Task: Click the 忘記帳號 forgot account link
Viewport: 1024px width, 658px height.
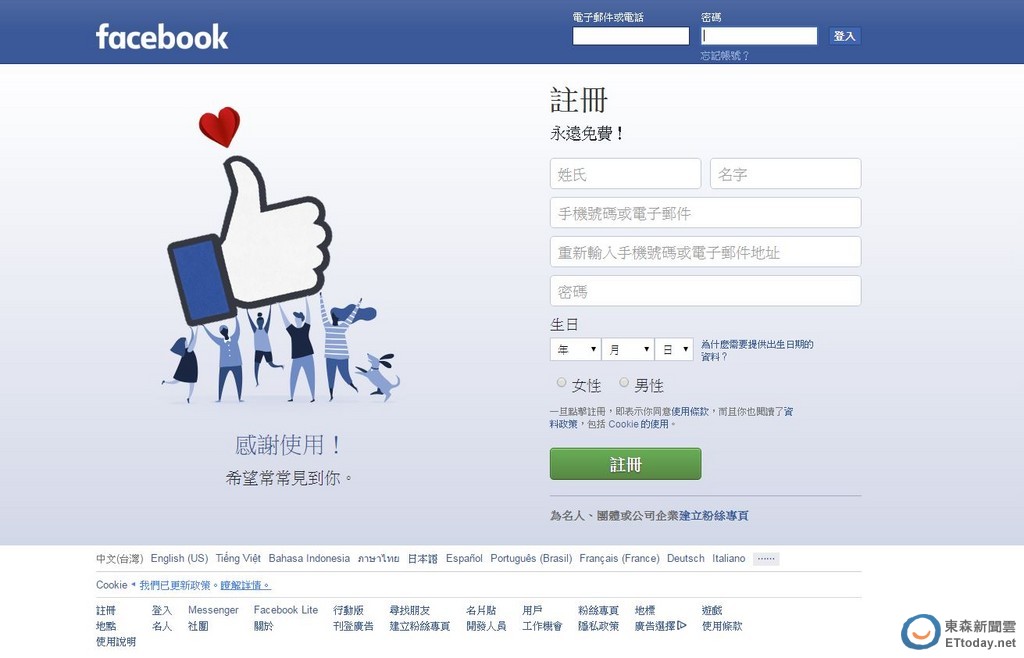Action: coord(725,56)
